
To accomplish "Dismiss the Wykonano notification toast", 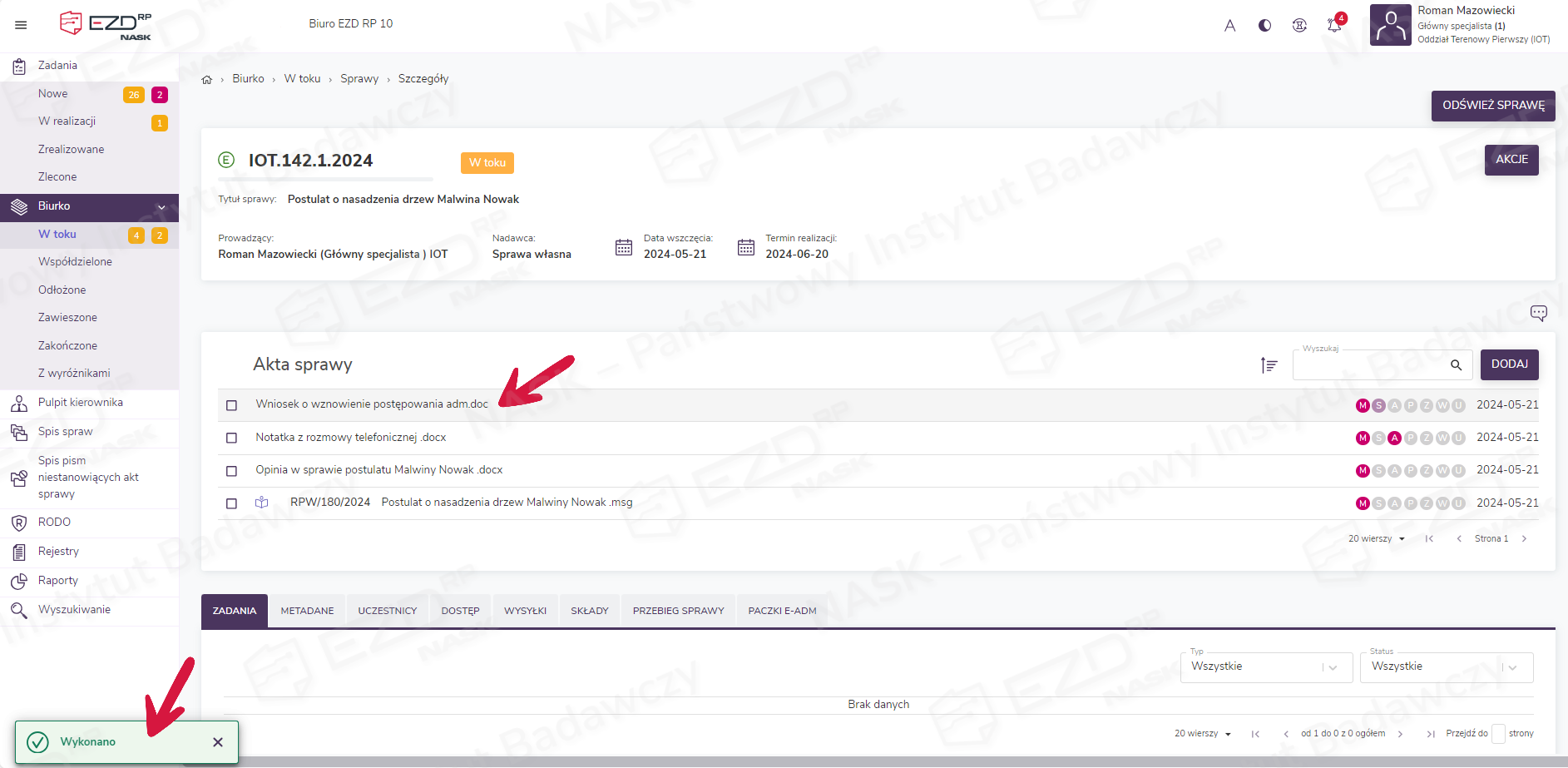I will coord(218,742).
